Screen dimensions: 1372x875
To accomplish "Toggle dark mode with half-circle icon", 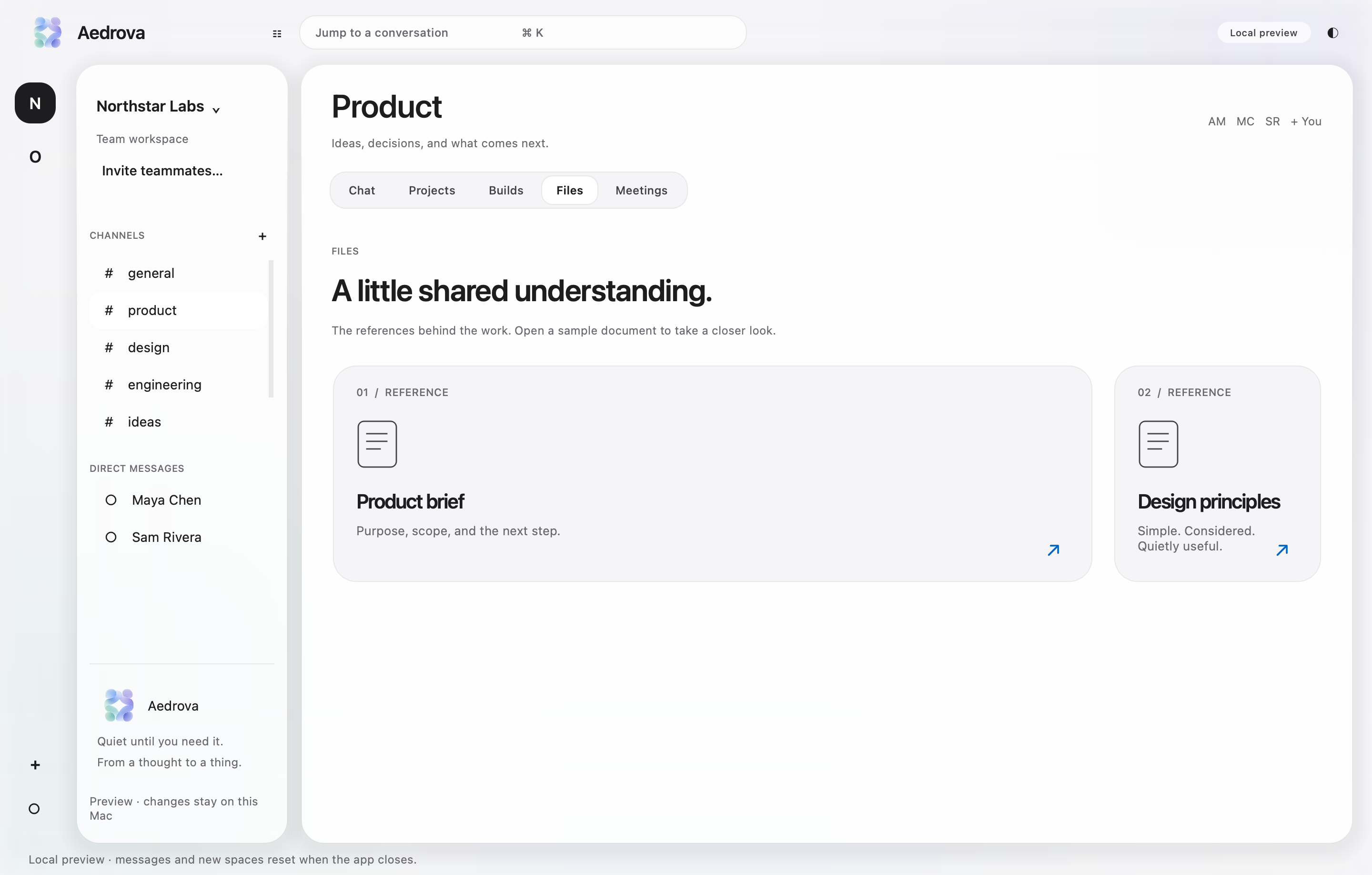I will (x=1332, y=33).
